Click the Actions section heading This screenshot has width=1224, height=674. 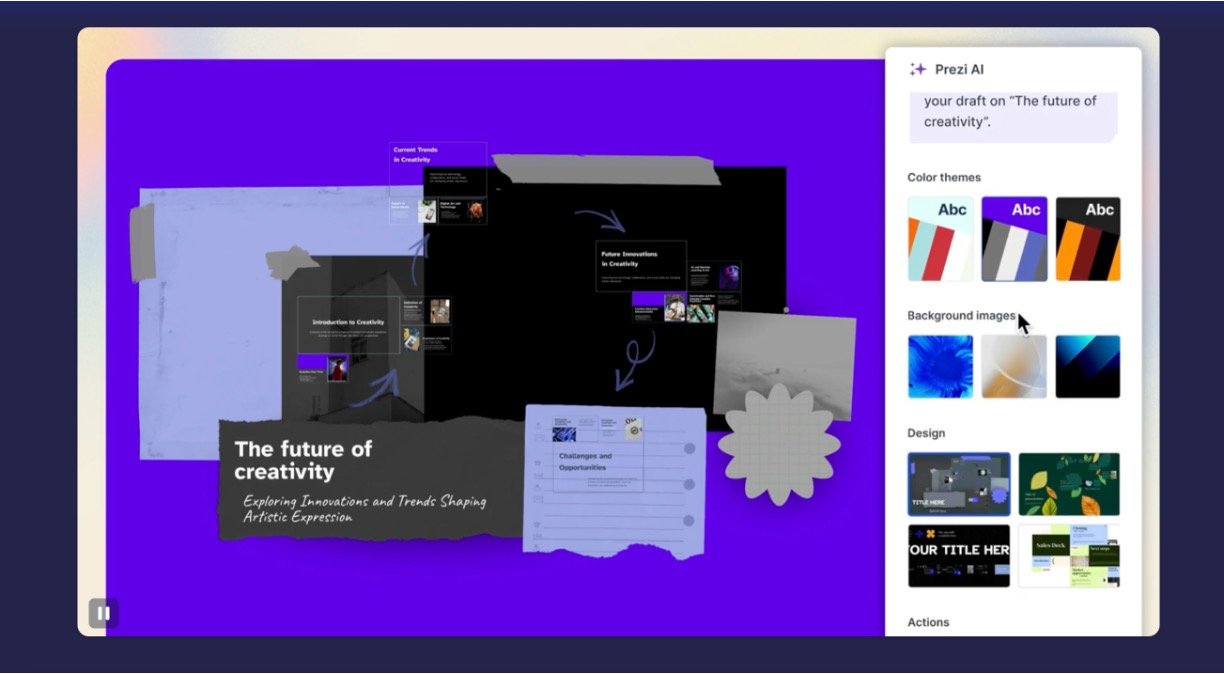[928, 622]
